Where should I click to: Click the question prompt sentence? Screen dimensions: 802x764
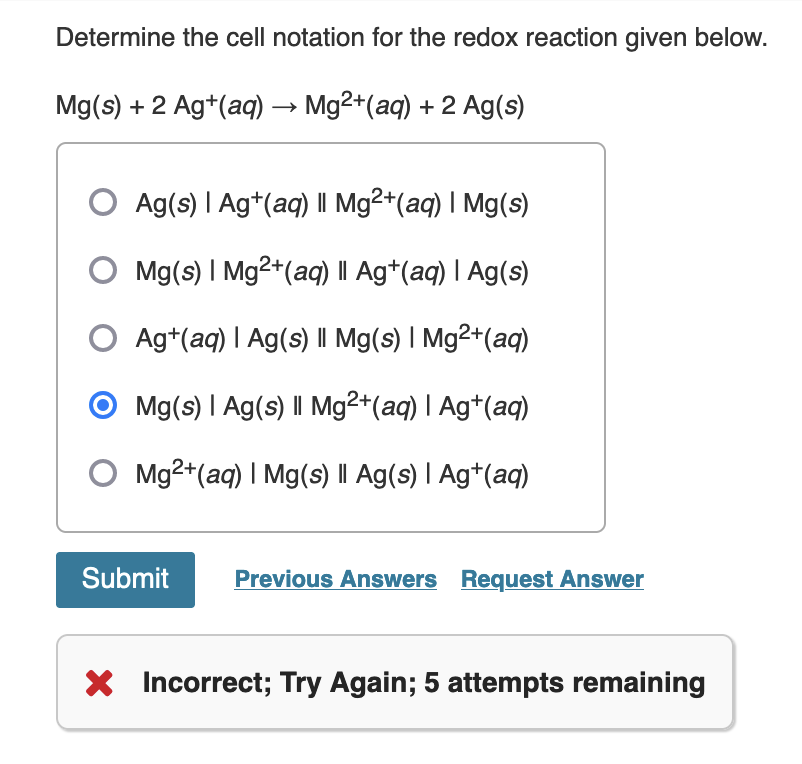412,37
